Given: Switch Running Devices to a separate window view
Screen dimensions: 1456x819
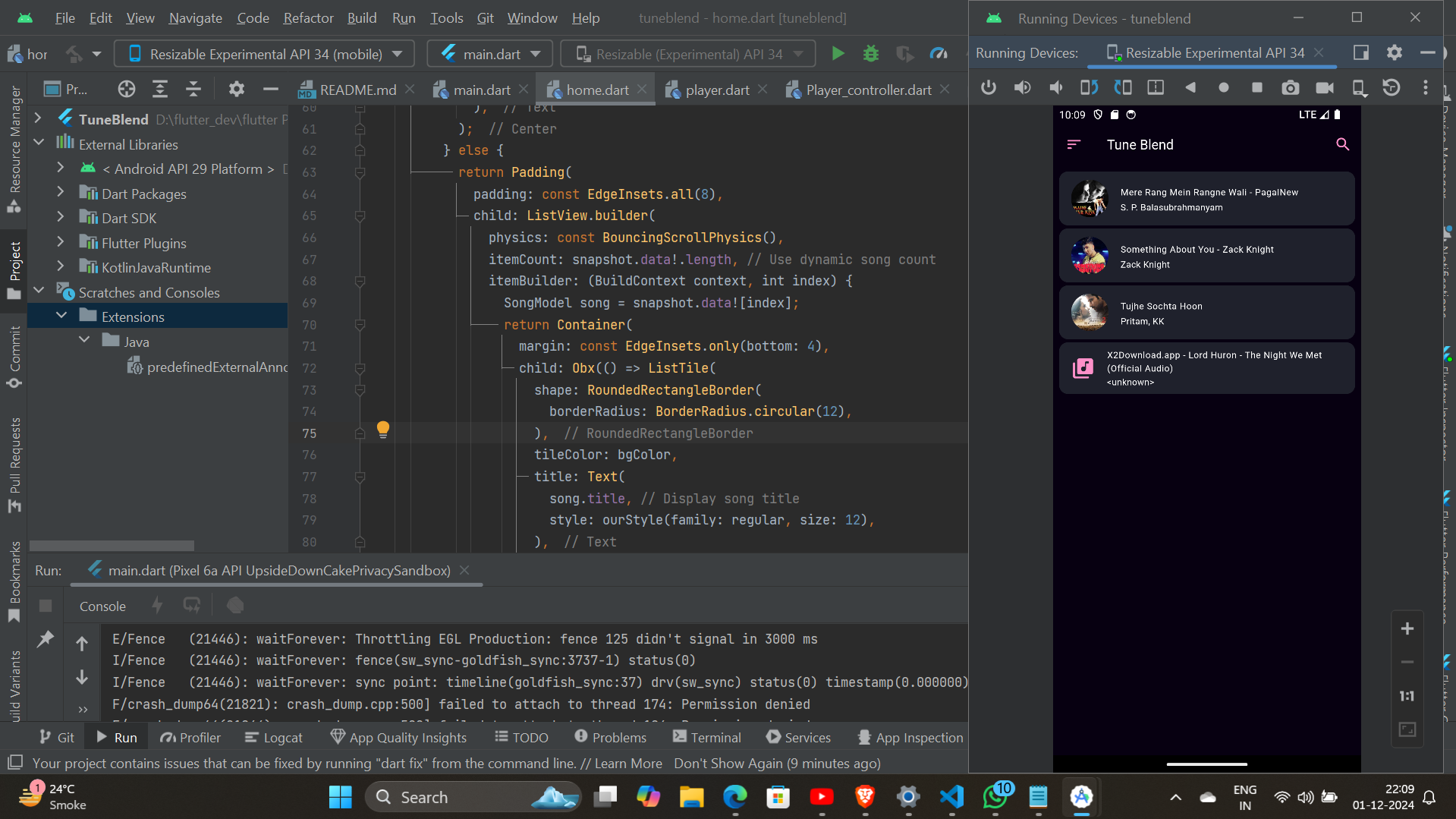Looking at the screenshot, I should coord(1360,52).
